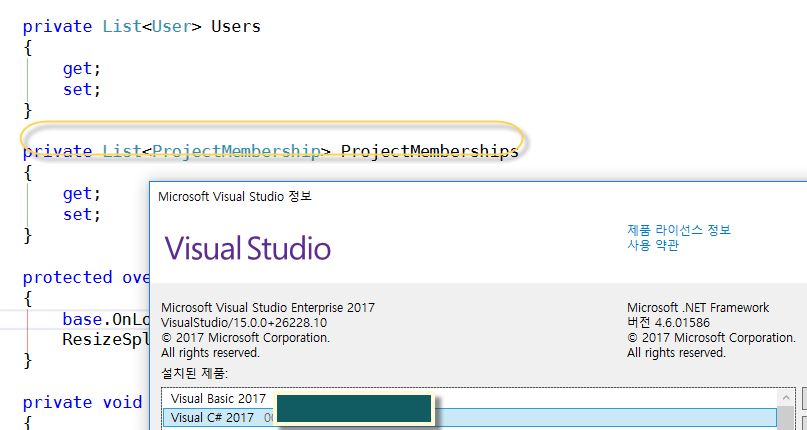Screen dimensions: 807x430
Task: Click the private void declaration line
Action: coord(82,402)
